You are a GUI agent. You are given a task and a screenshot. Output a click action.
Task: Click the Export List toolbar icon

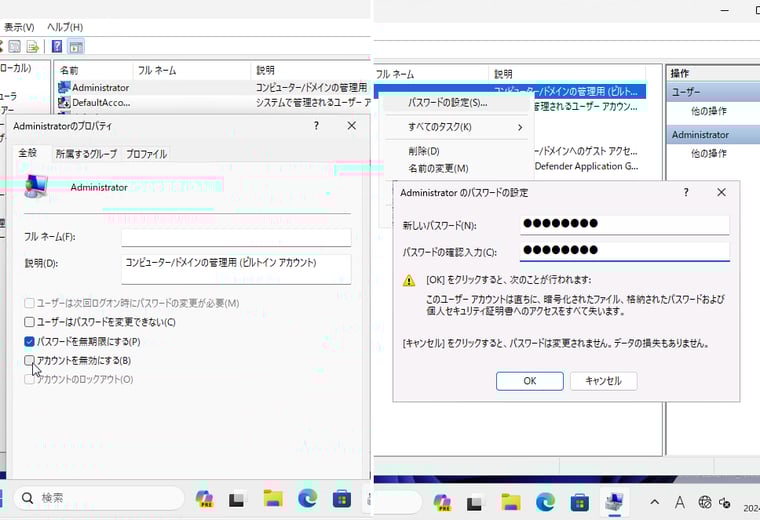click(x=32, y=46)
